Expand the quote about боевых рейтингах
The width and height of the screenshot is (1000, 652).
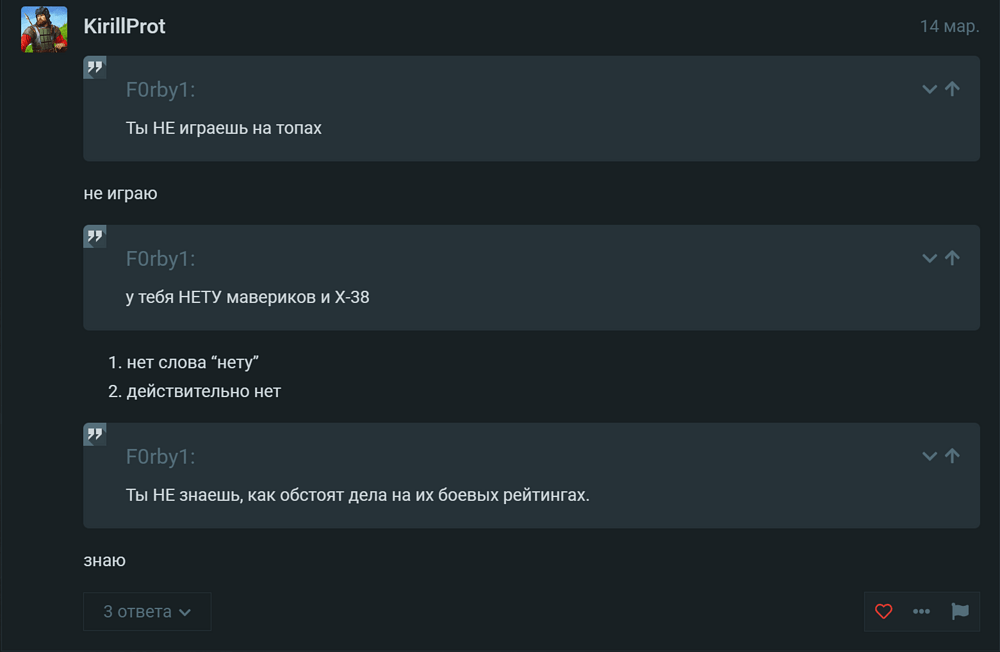click(929, 456)
